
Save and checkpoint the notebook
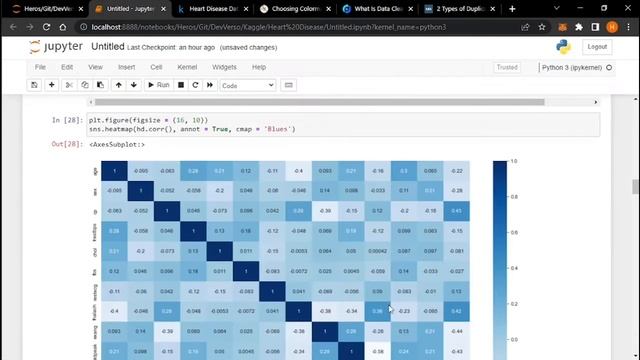(x=34, y=85)
